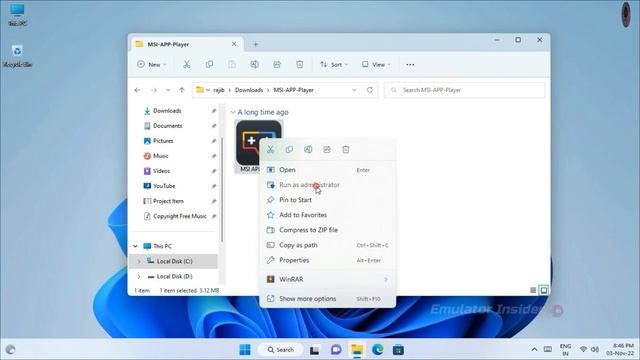
Task: Go back with the back arrow
Action: pyautogui.click(x=138, y=90)
